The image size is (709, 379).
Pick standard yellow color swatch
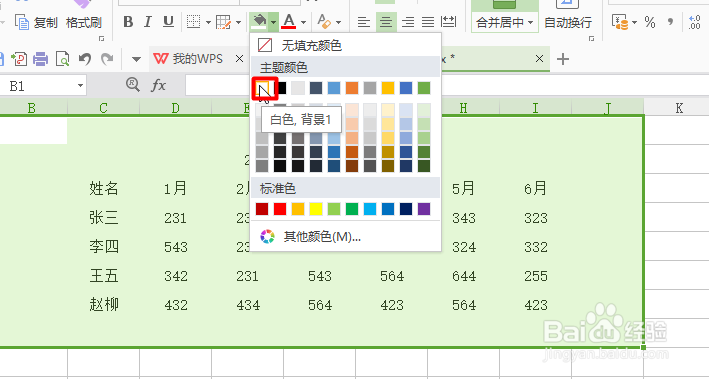click(316, 209)
